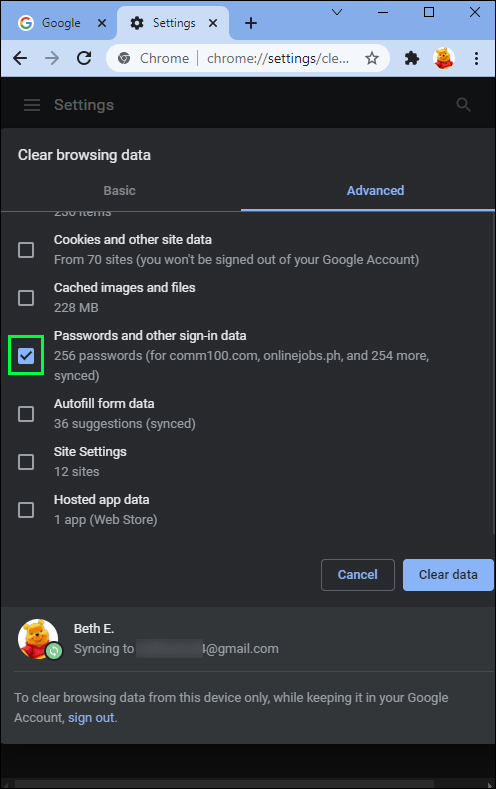Image resolution: width=496 pixels, height=789 pixels.
Task: Search settings with the magnifier icon
Action: 463,105
